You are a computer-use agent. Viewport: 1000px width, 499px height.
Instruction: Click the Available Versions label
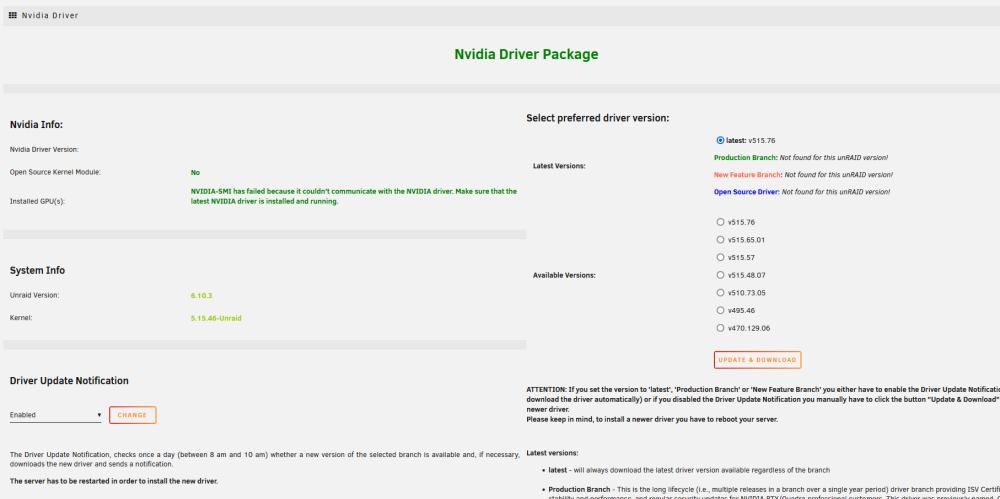coord(564,275)
